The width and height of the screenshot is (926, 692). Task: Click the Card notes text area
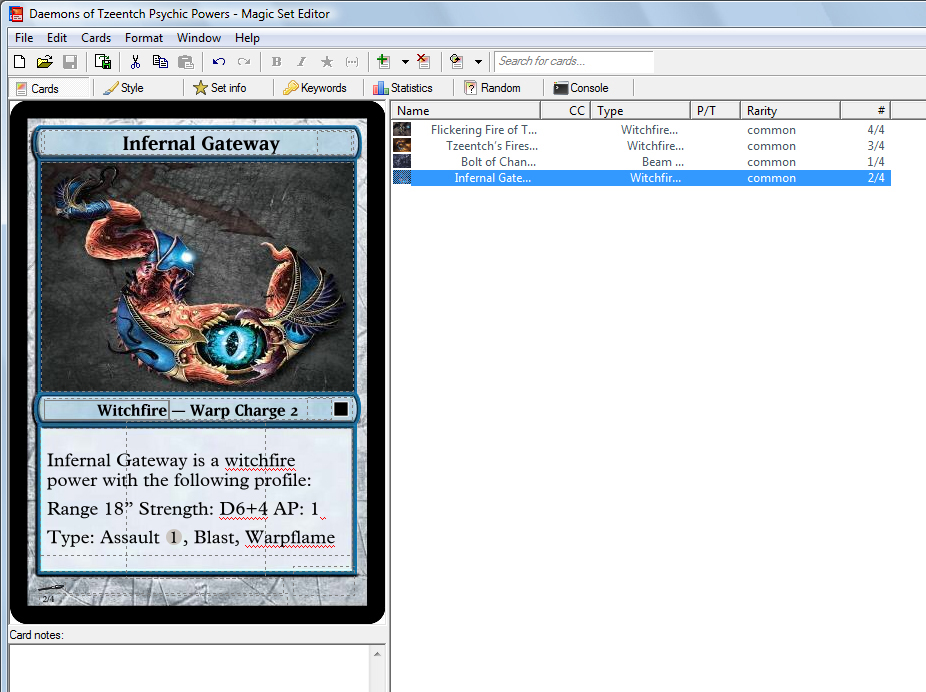pos(191,668)
